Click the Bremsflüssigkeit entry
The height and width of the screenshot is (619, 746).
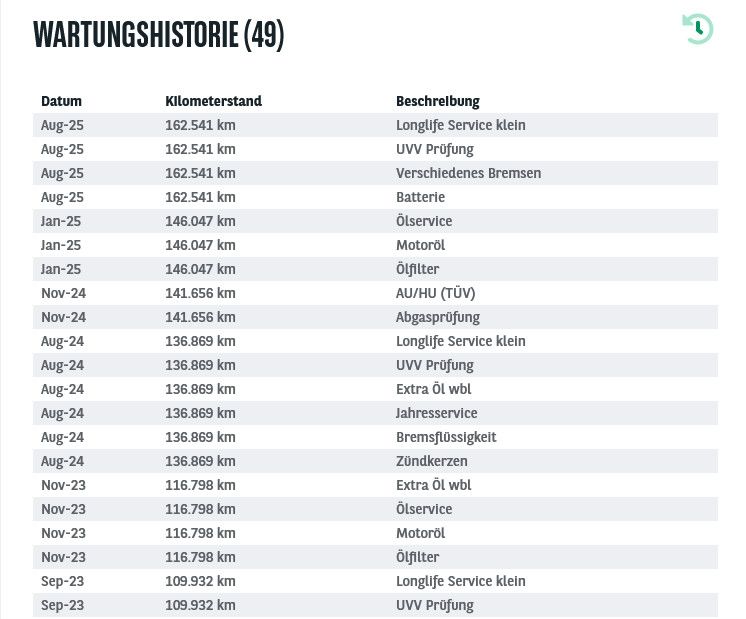(446, 437)
